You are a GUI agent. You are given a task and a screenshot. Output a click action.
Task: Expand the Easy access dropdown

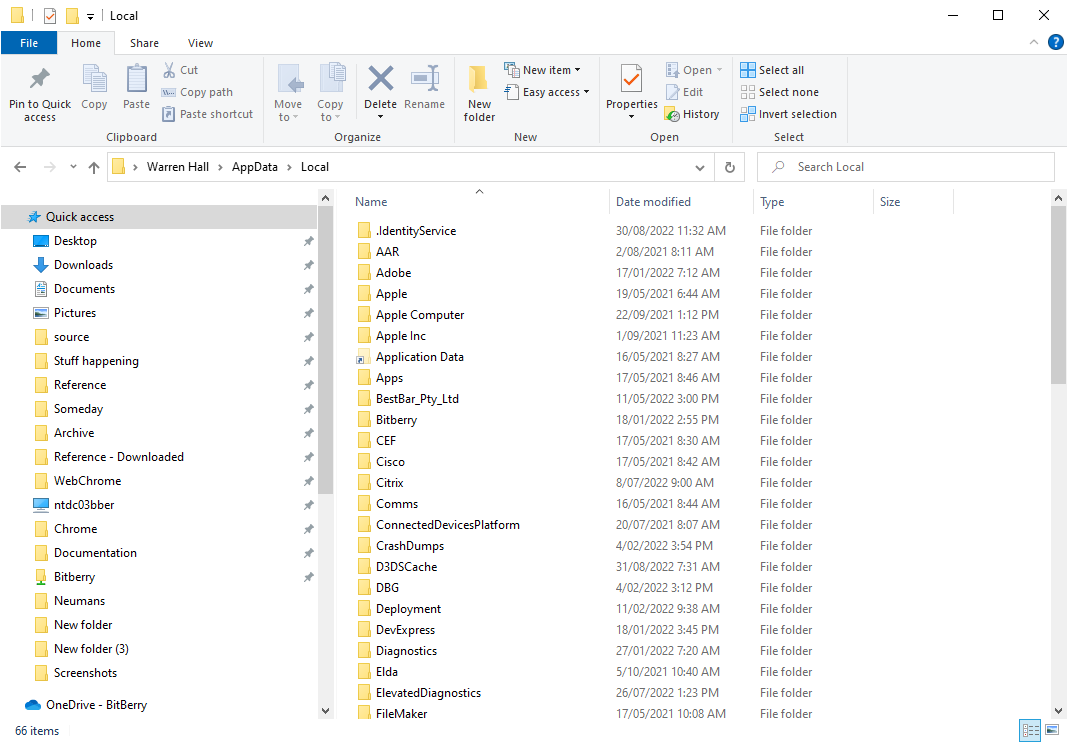pyautogui.click(x=547, y=92)
